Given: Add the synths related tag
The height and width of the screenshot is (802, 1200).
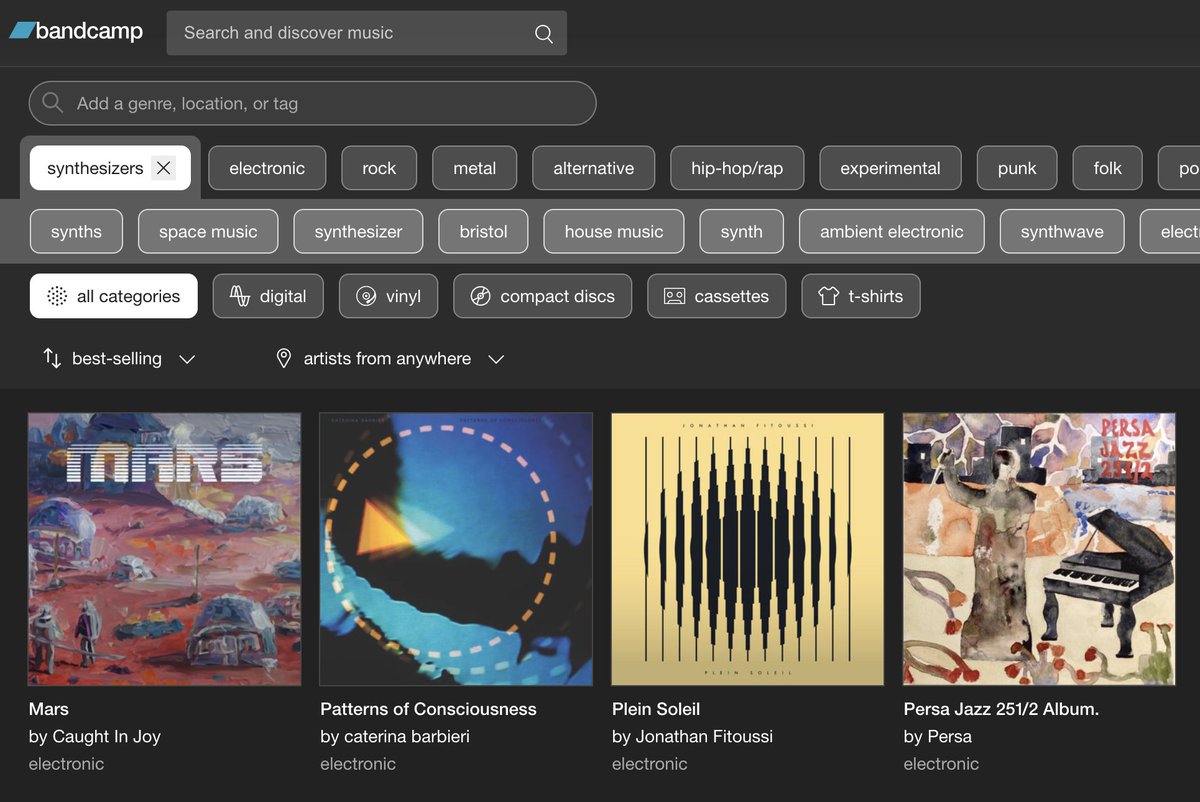Looking at the screenshot, I should click(x=76, y=231).
